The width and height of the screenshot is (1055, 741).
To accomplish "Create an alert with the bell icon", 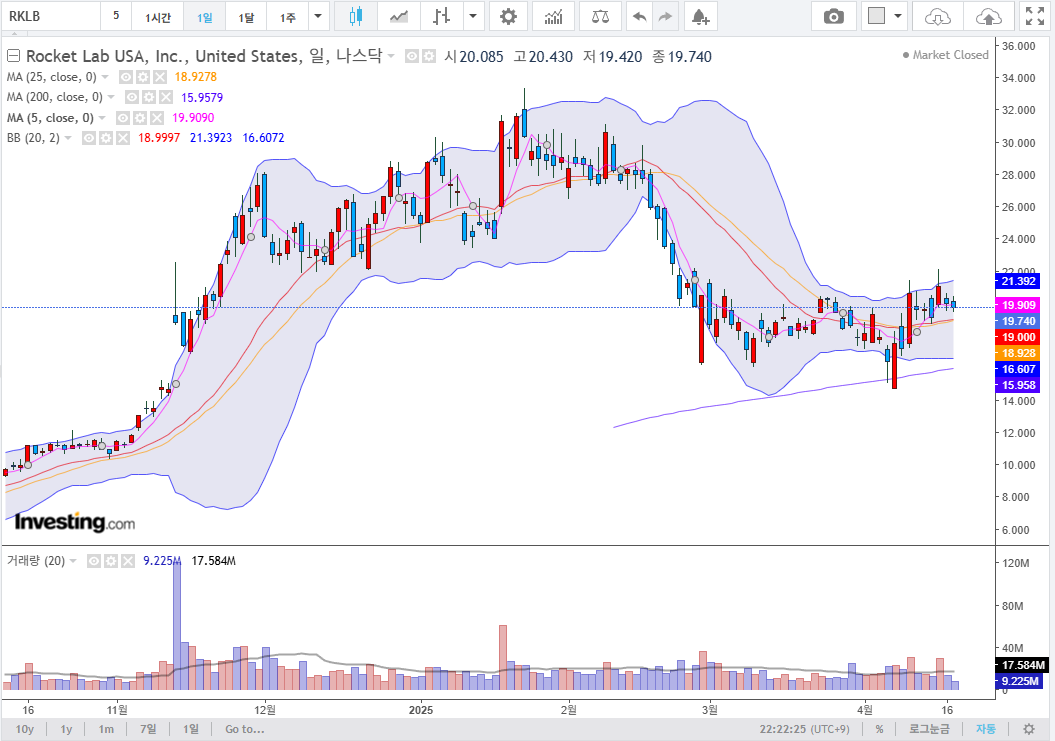I will (700, 16).
